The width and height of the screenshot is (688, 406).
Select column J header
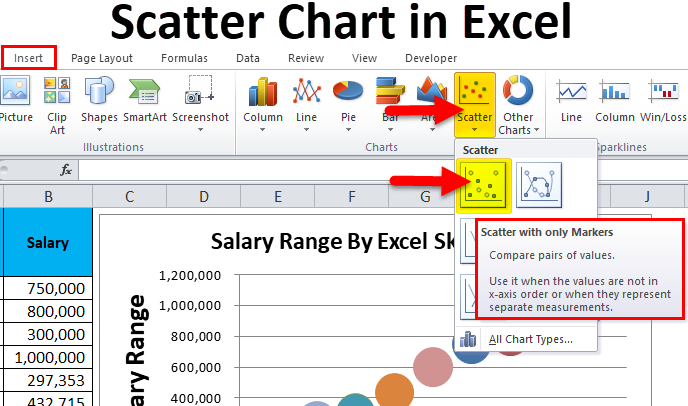(x=647, y=196)
